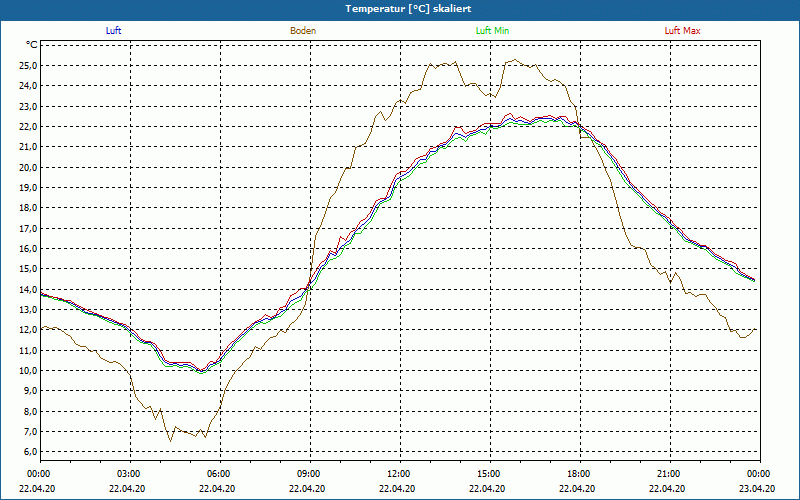Click the 18:00 time axis label

[x=578, y=474]
